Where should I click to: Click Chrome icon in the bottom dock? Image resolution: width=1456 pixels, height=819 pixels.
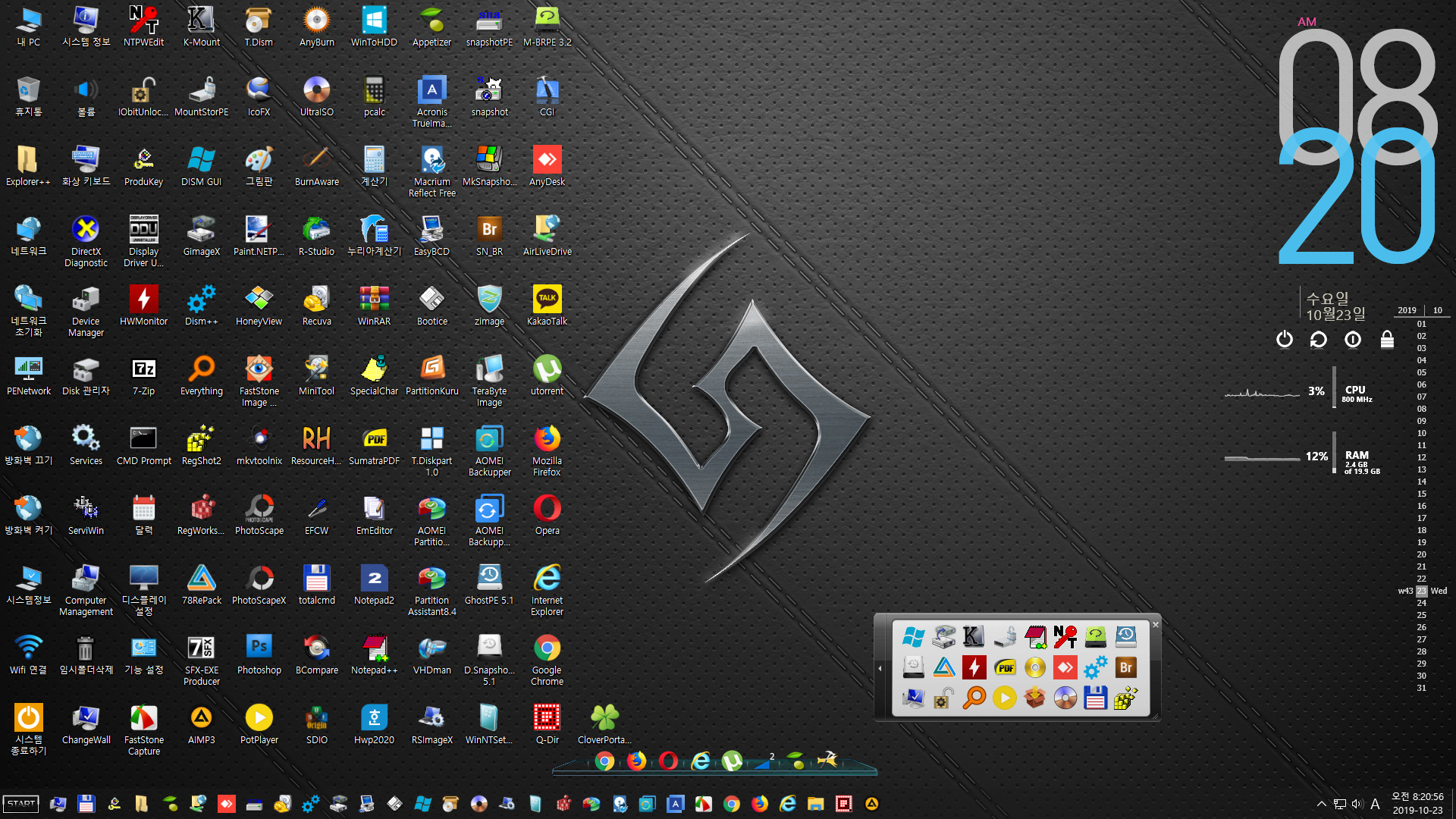pos(604,761)
